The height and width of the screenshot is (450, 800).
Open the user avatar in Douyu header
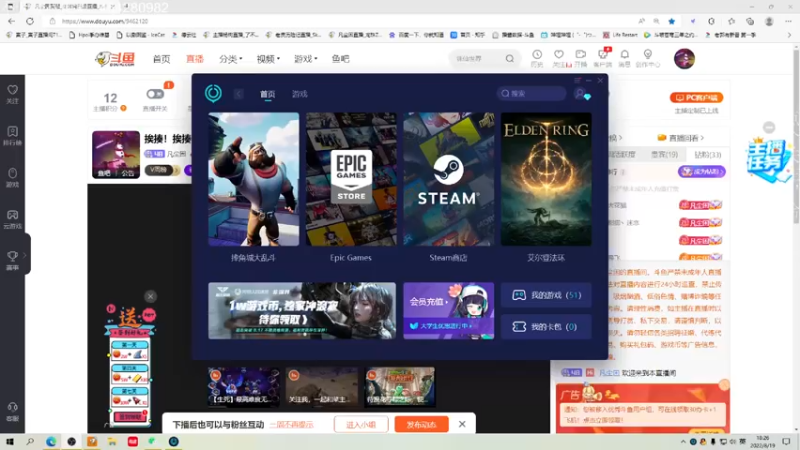click(684, 59)
